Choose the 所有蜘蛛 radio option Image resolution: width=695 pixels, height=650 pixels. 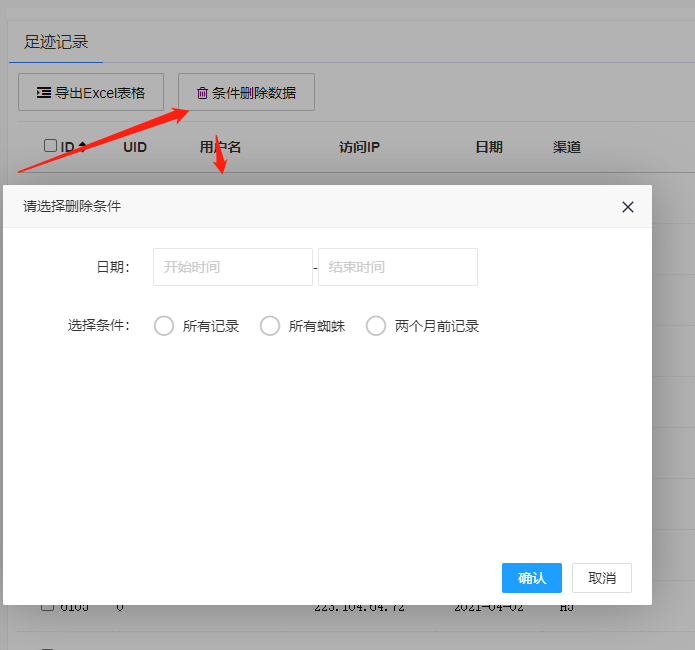[270, 326]
